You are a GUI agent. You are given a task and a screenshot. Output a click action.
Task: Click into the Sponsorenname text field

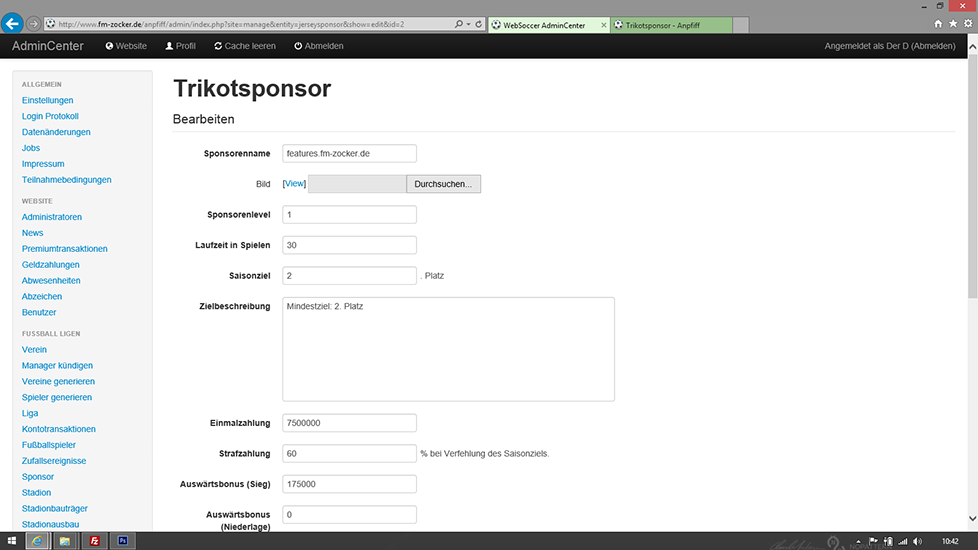click(x=349, y=153)
